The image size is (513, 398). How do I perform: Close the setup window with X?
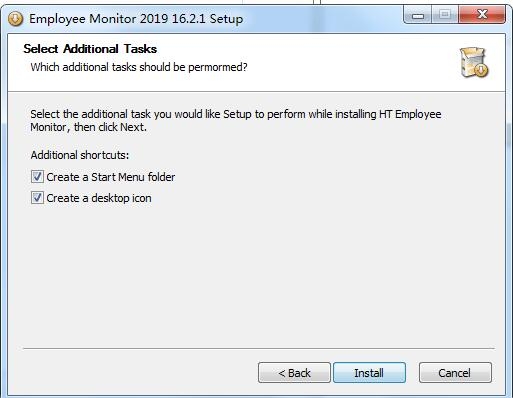coord(482,15)
